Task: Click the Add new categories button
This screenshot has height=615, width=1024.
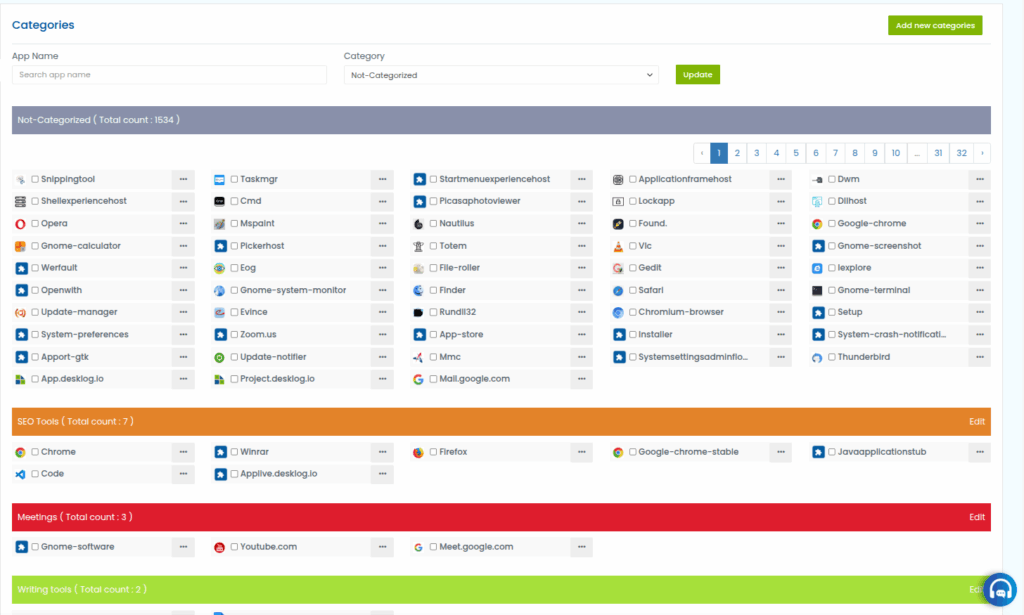Action: point(934,25)
